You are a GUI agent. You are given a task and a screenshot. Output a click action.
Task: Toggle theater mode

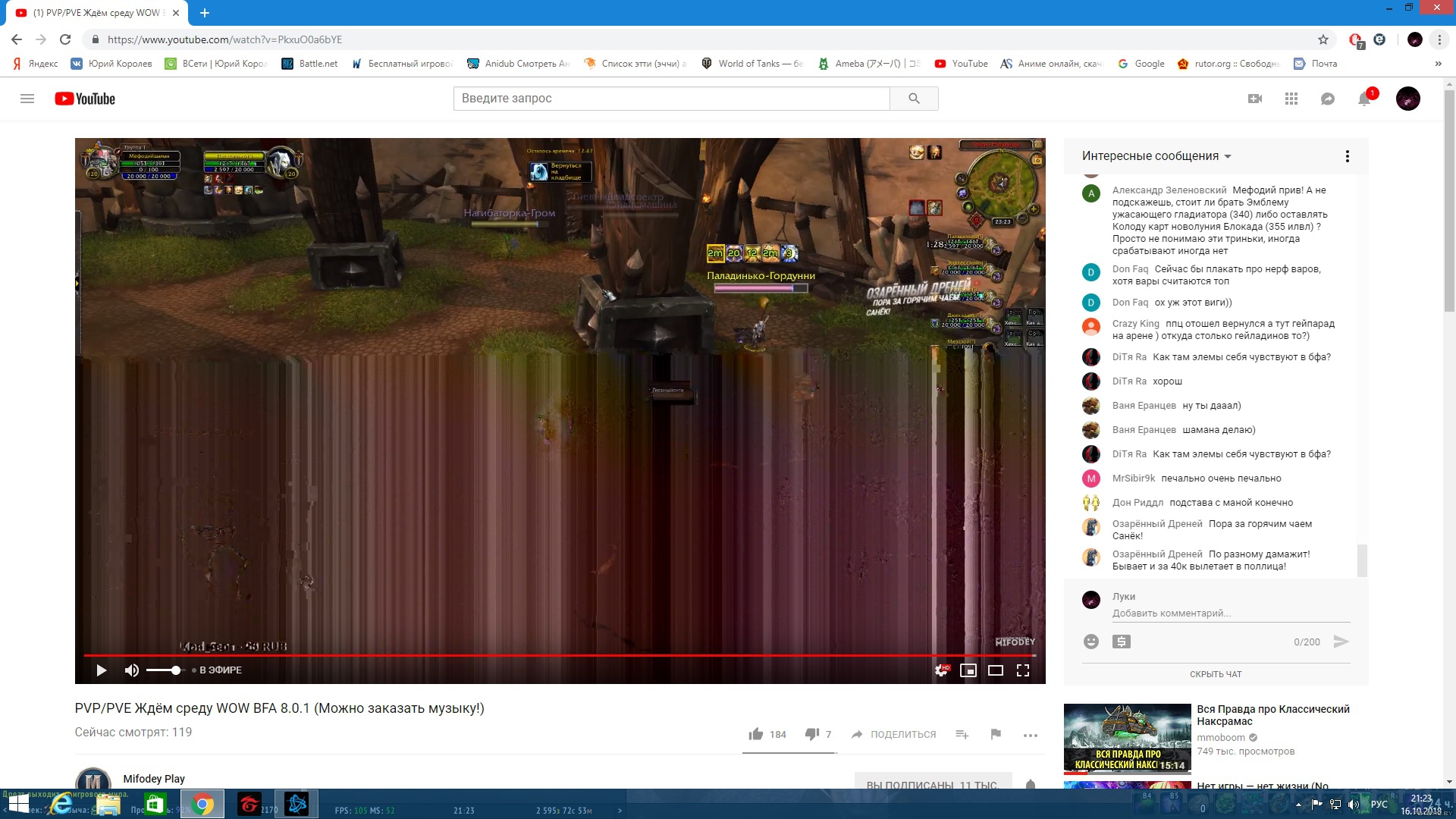click(x=996, y=670)
